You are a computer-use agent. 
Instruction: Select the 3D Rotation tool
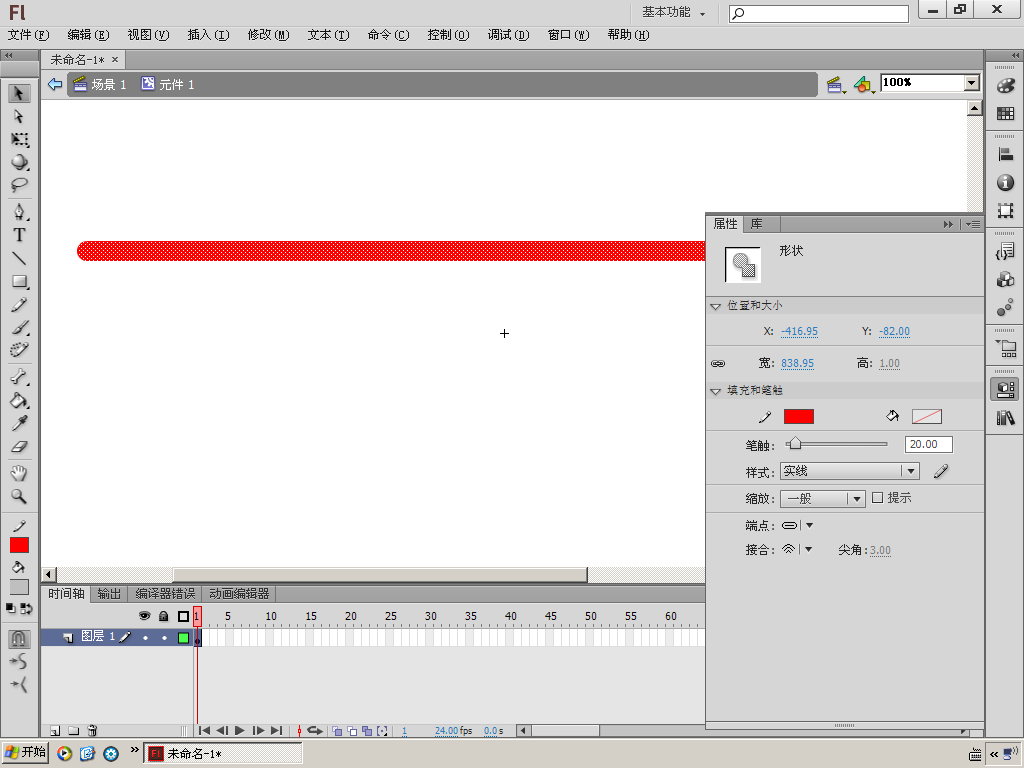[19, 162]
